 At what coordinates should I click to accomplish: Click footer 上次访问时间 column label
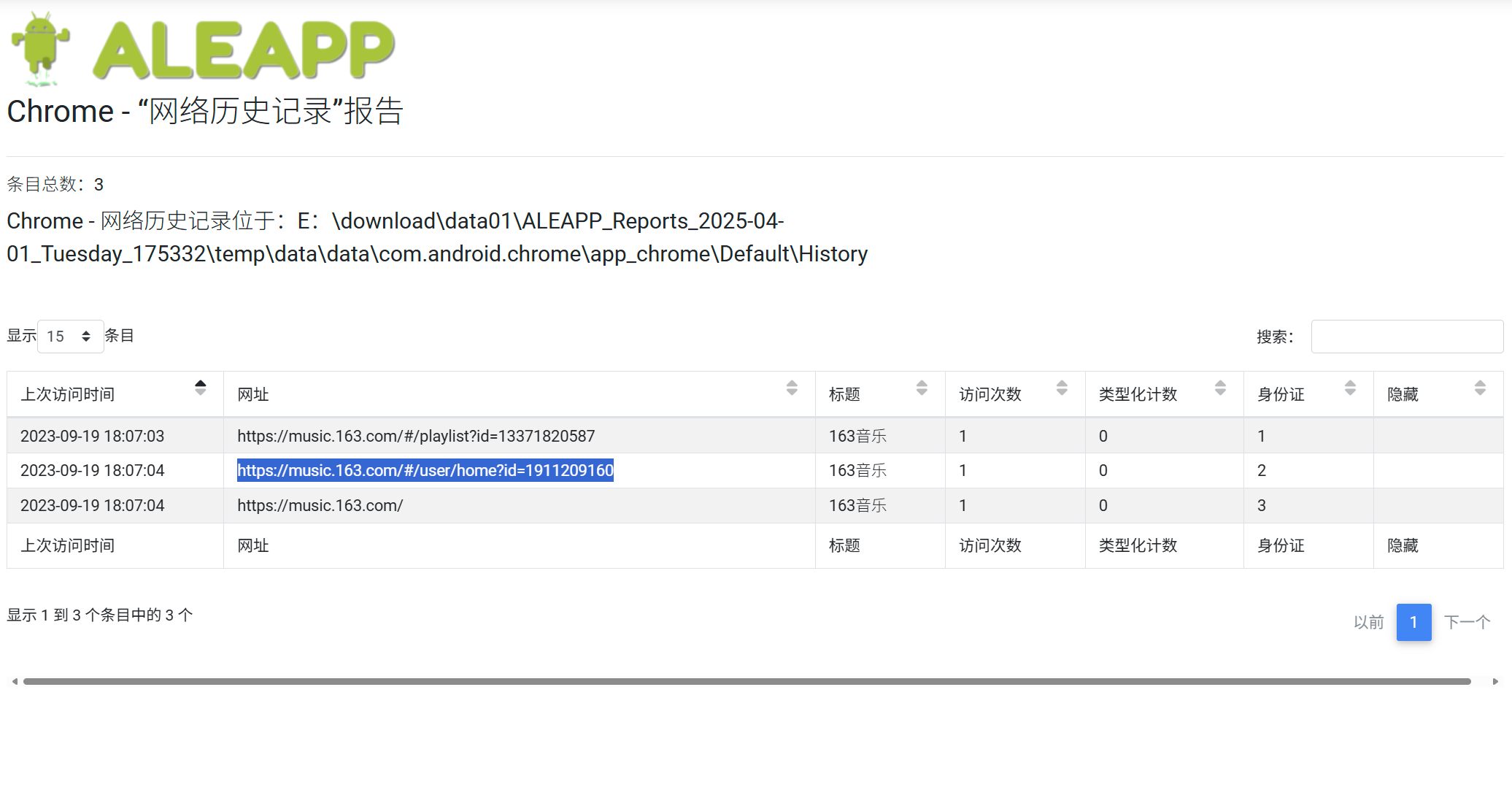(67, 545)
